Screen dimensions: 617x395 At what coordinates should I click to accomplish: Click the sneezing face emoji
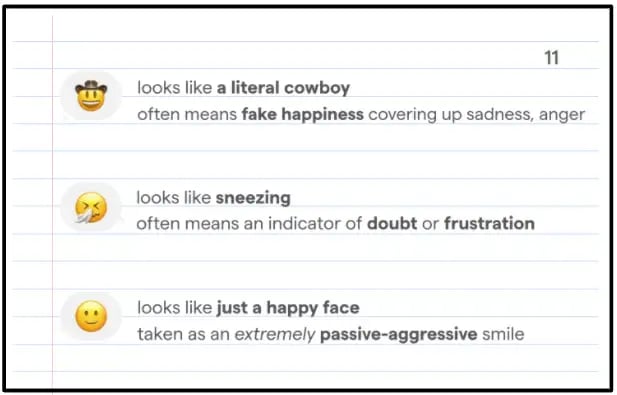pos(91,208)
